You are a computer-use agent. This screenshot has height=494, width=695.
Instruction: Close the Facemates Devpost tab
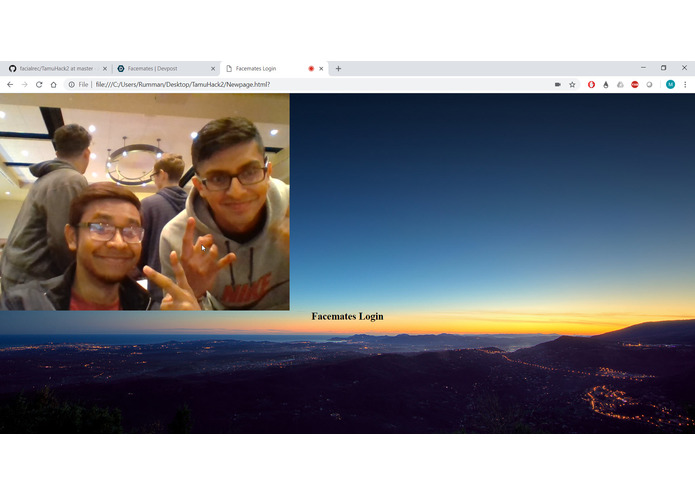pos(213,69)
